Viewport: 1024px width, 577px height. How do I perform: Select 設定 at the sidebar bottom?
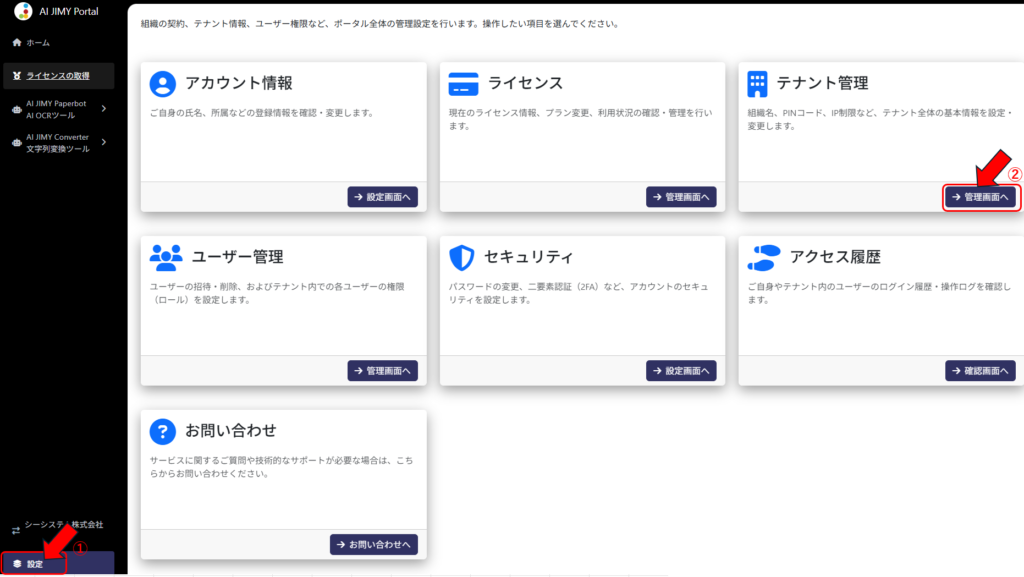(x=35, y=564)
